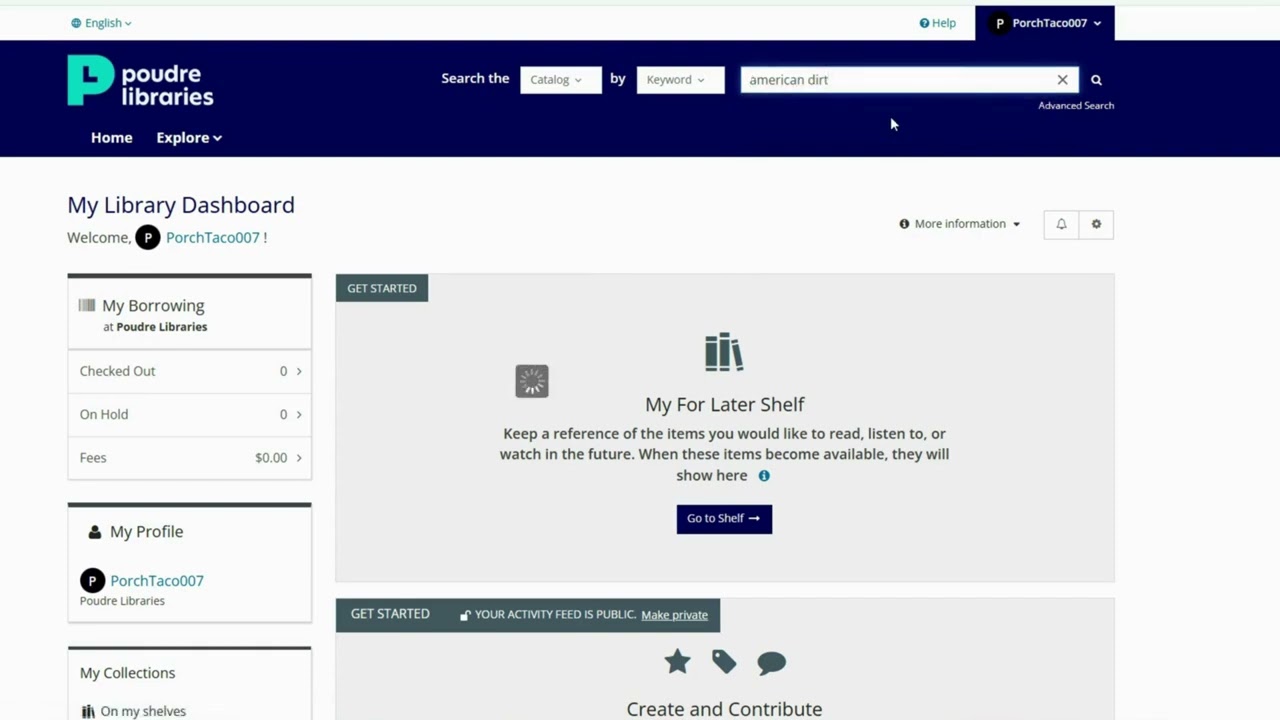1280x720 pixels.
Task: Click the My Borrowing heading
Action: tap(153, 306)
